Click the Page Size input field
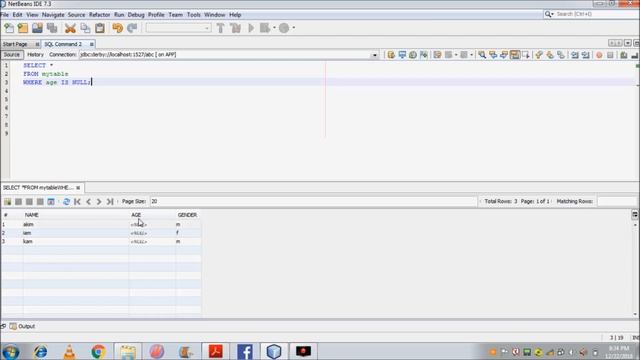This screenshot has height=360, width=640. tap(313, 201)
